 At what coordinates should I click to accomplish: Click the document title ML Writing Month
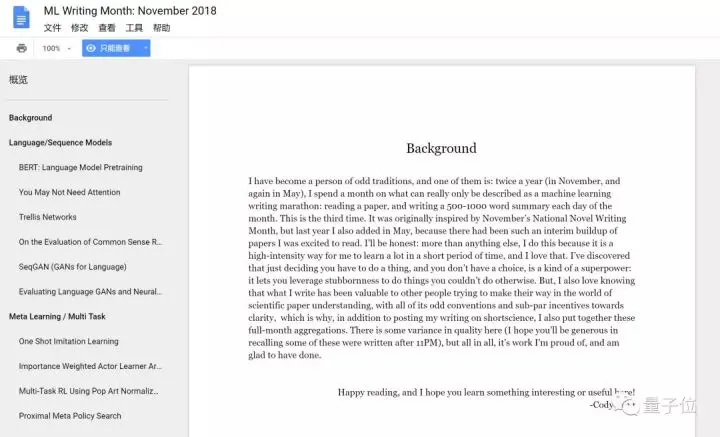[130, 11]
